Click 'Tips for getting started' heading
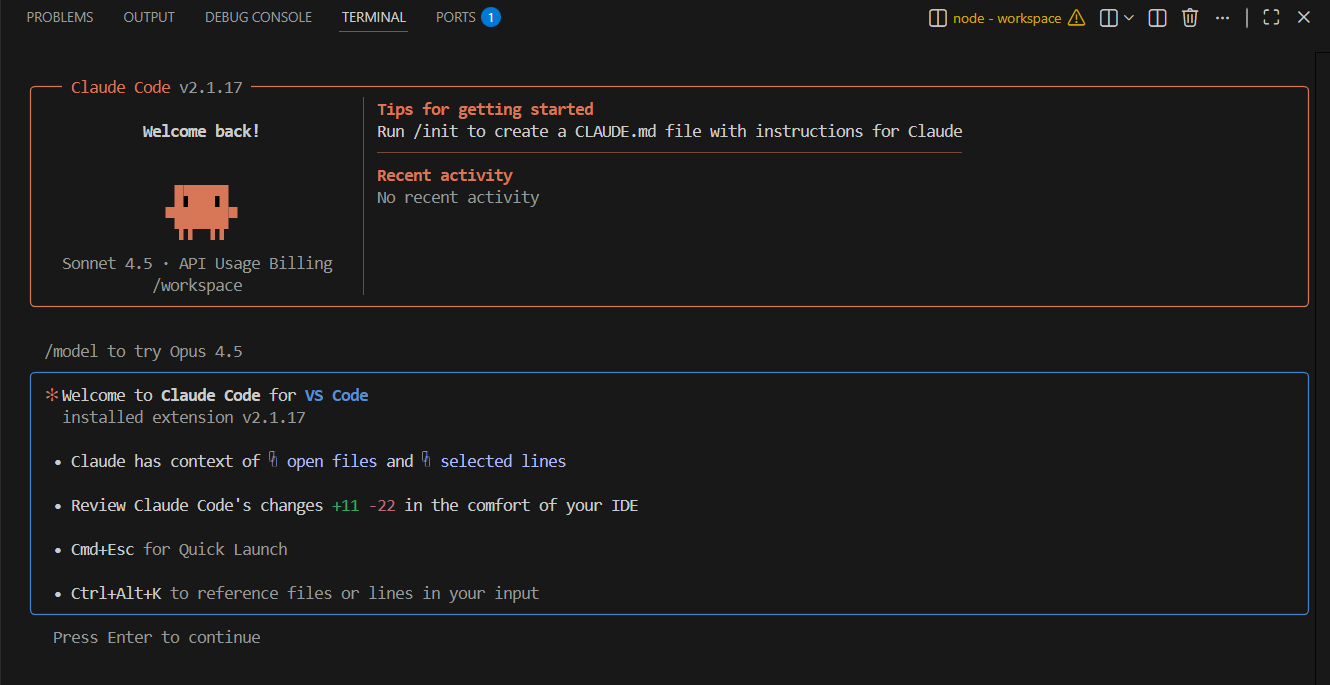 point(485,109)
